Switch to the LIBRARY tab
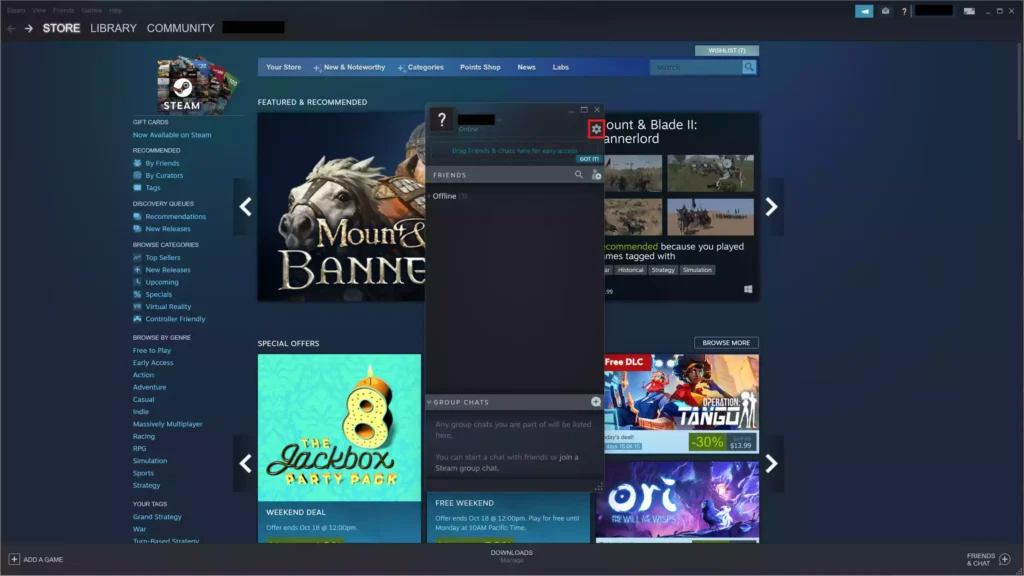 tap(114, 28)
